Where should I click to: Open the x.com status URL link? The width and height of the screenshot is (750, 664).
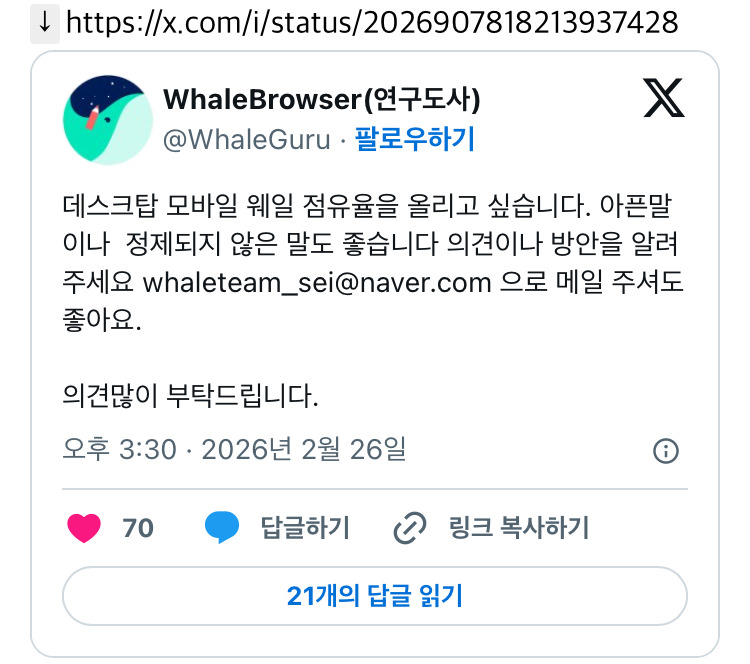tap(372, 22)
